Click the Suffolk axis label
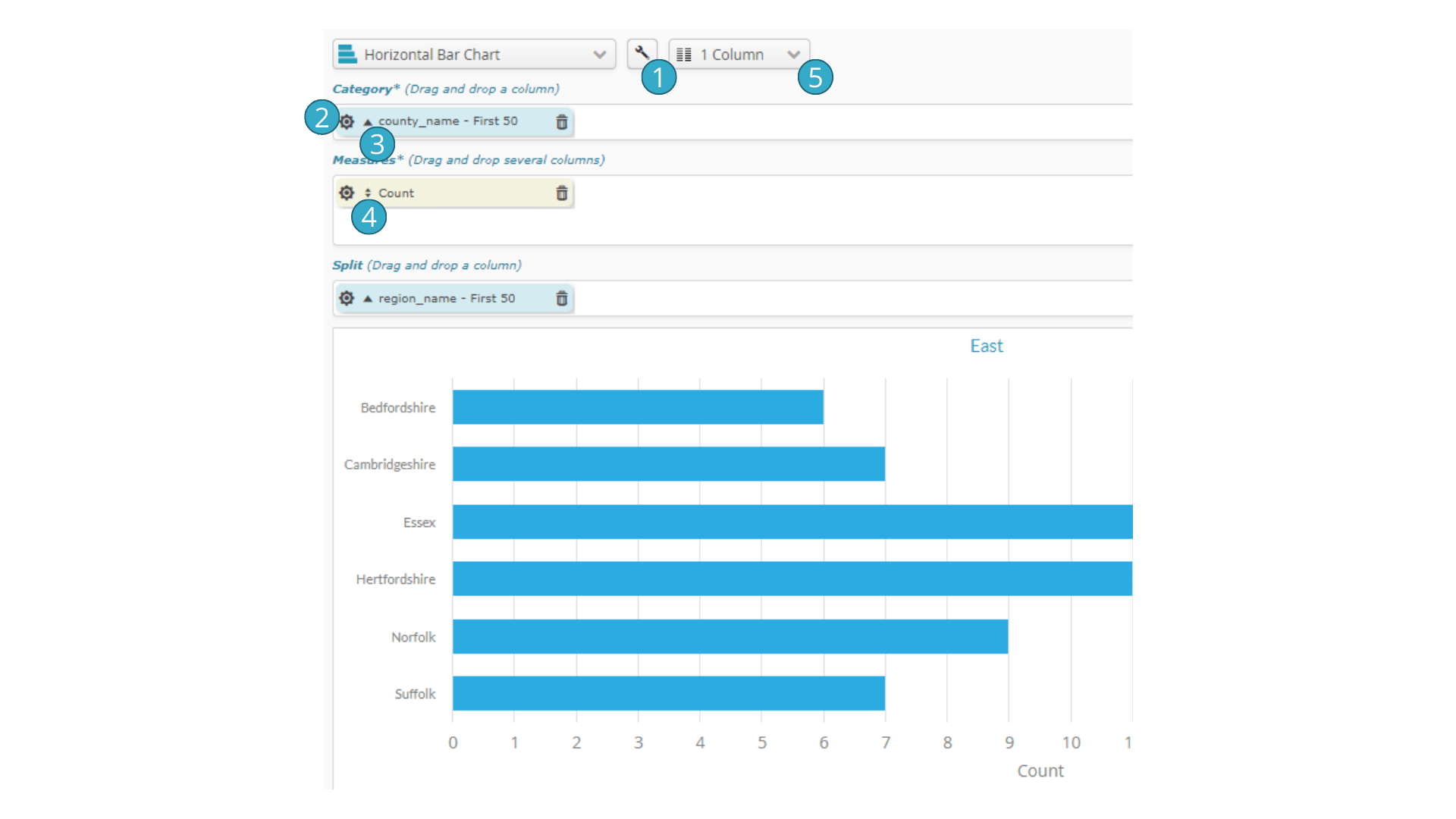Viewport: 1456px width, 819px height. (x=415, y=694)
